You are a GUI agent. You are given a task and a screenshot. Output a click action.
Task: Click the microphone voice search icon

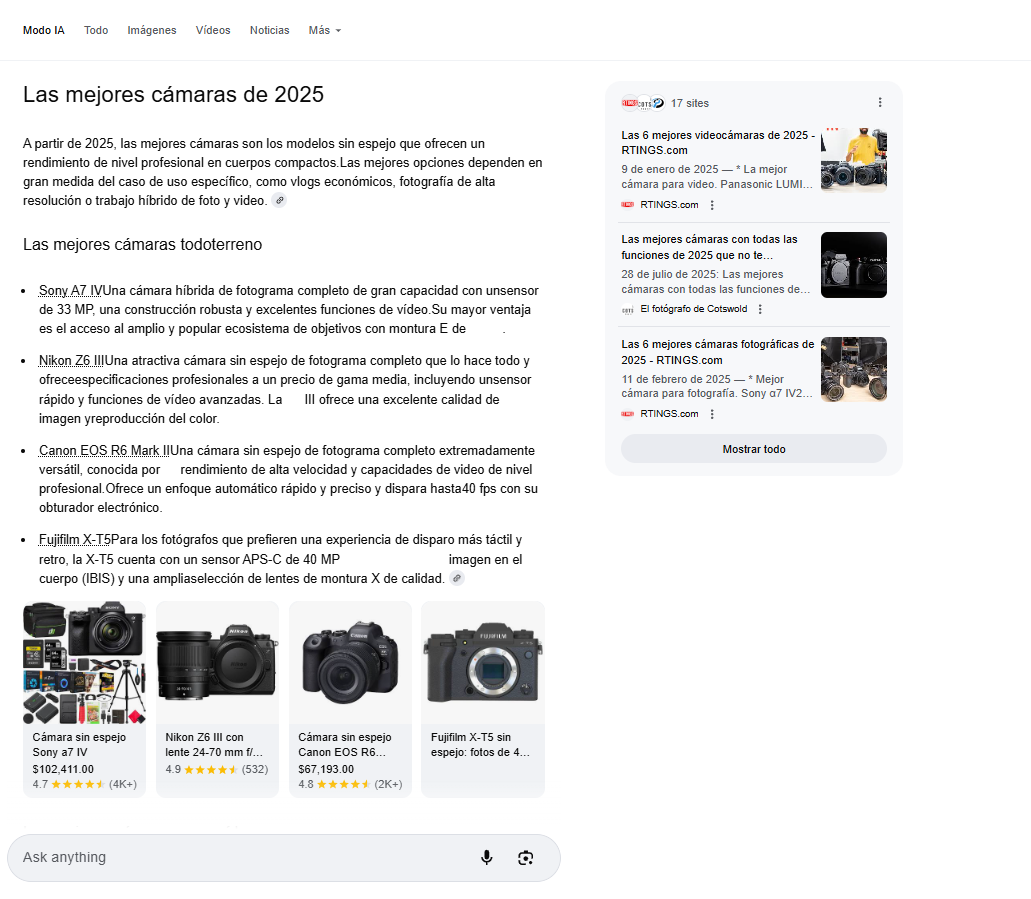[x=487, y=857]
